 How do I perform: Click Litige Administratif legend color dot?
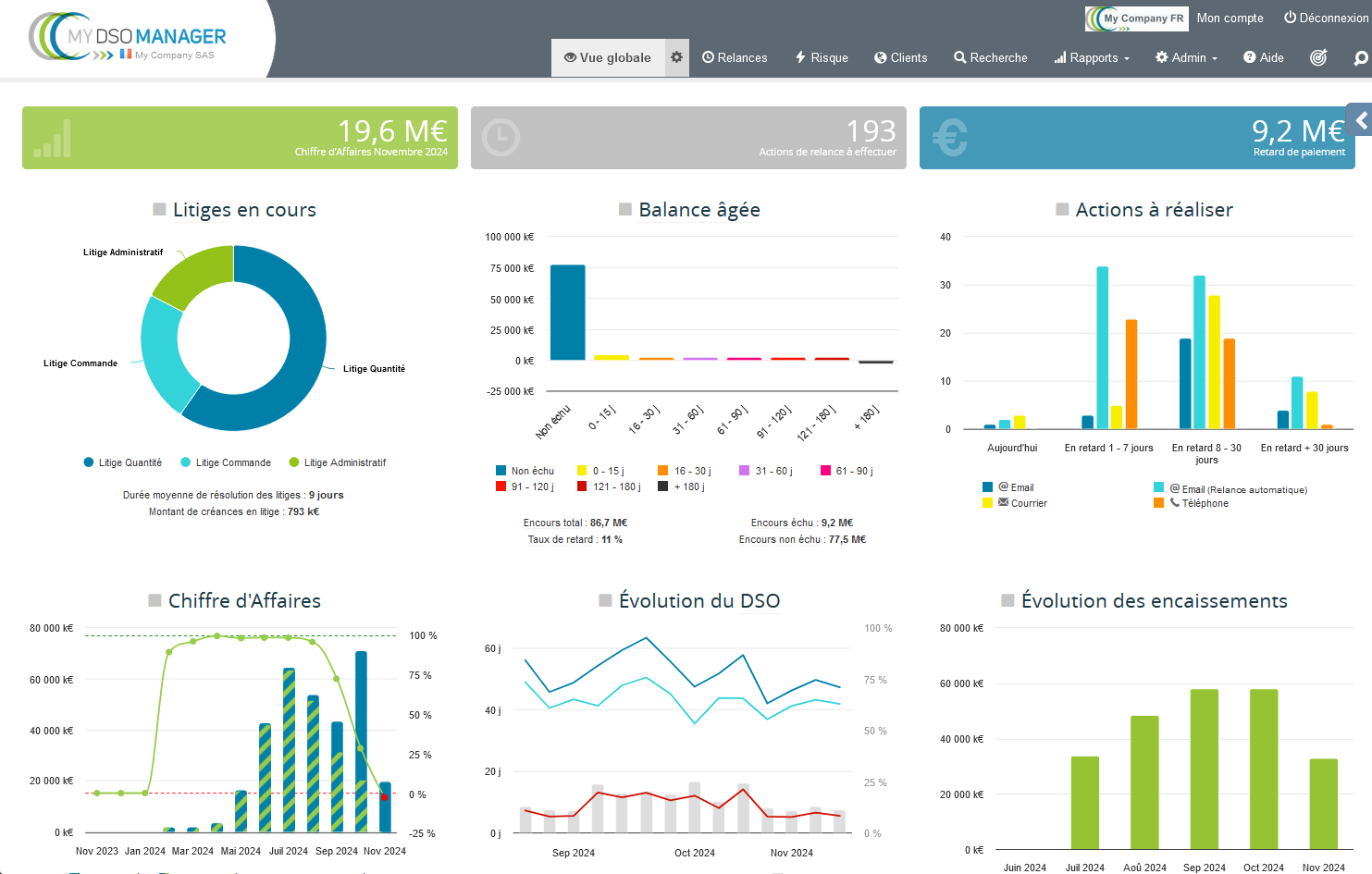(294, 462)
